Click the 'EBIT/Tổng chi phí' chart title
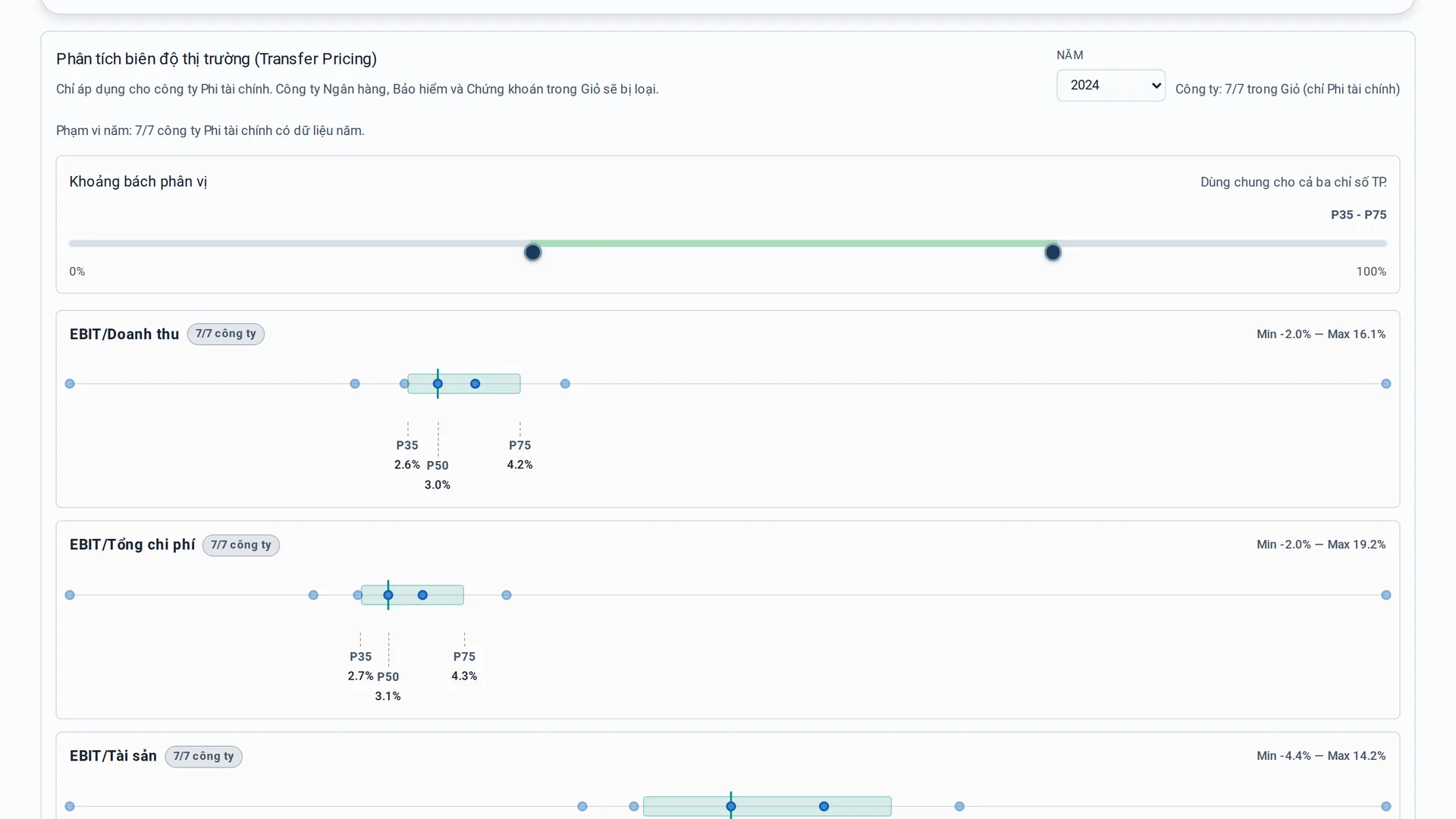 [x=132, y=545]
